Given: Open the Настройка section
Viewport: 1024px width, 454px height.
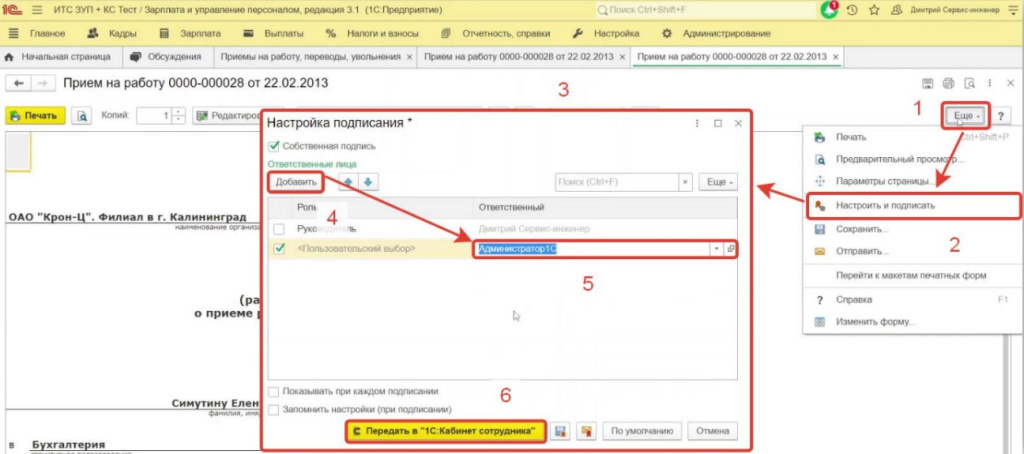Looking at the screenshot, I should tap(605, 33).
